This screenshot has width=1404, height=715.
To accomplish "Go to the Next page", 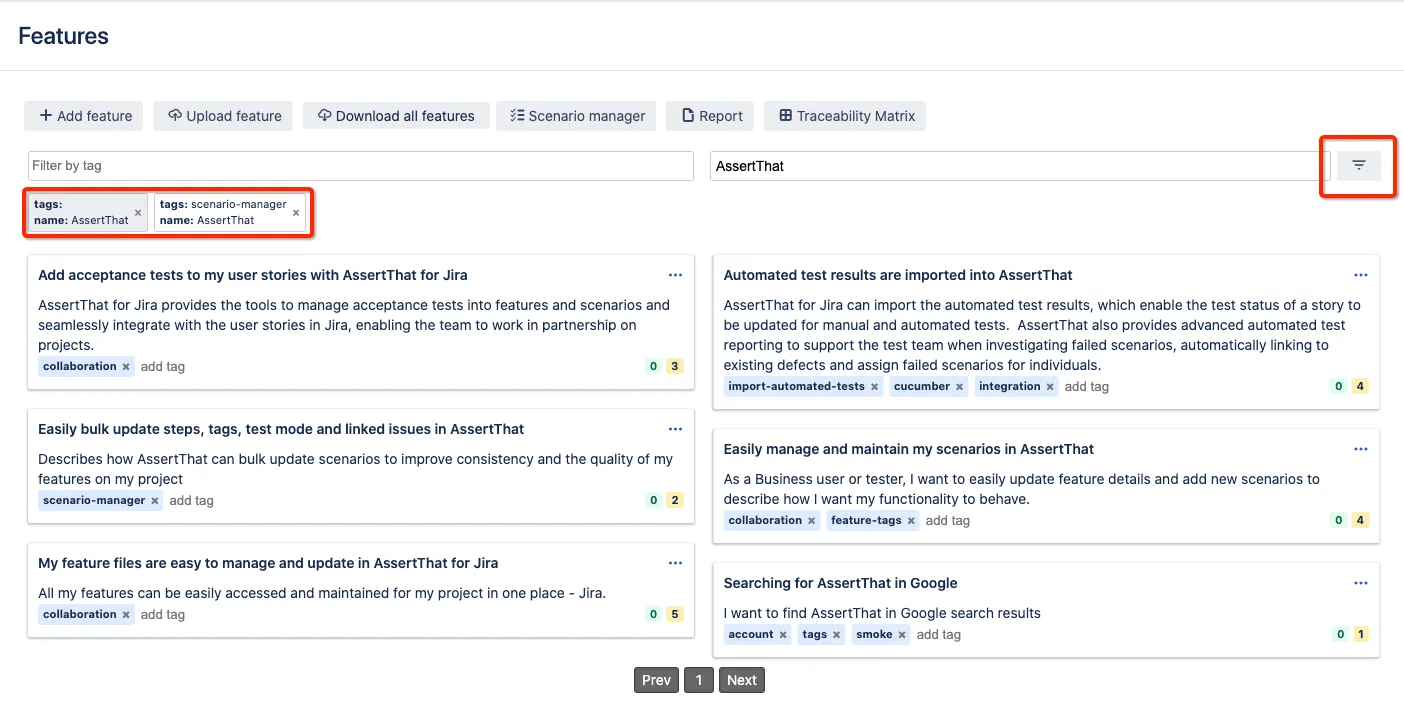I will [x=741, y=680].
